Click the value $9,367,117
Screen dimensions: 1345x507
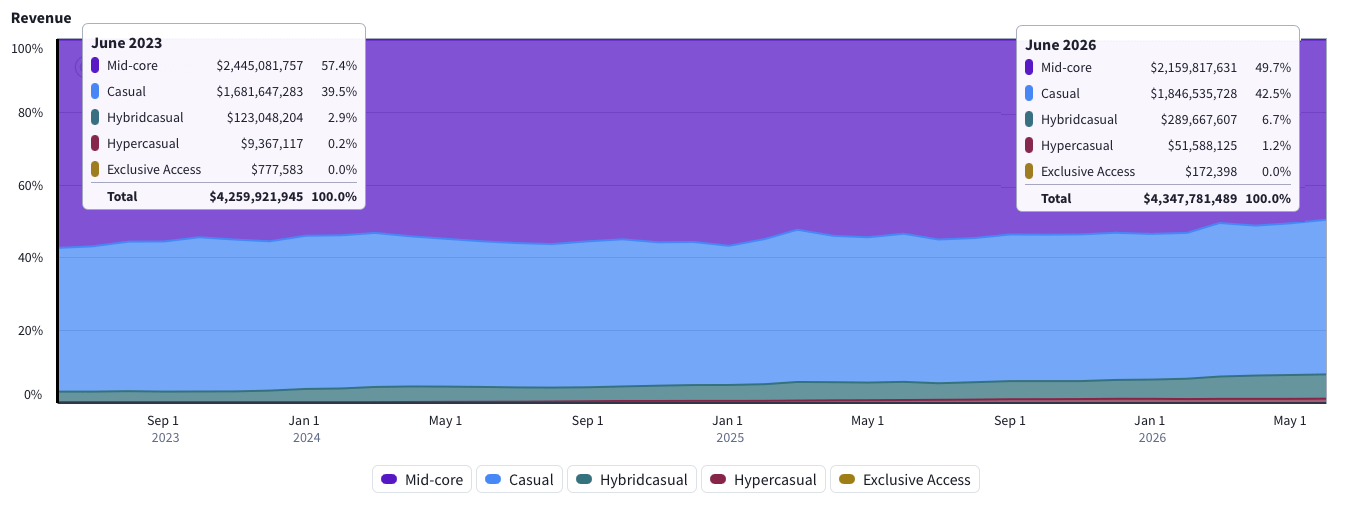(272, 143)
